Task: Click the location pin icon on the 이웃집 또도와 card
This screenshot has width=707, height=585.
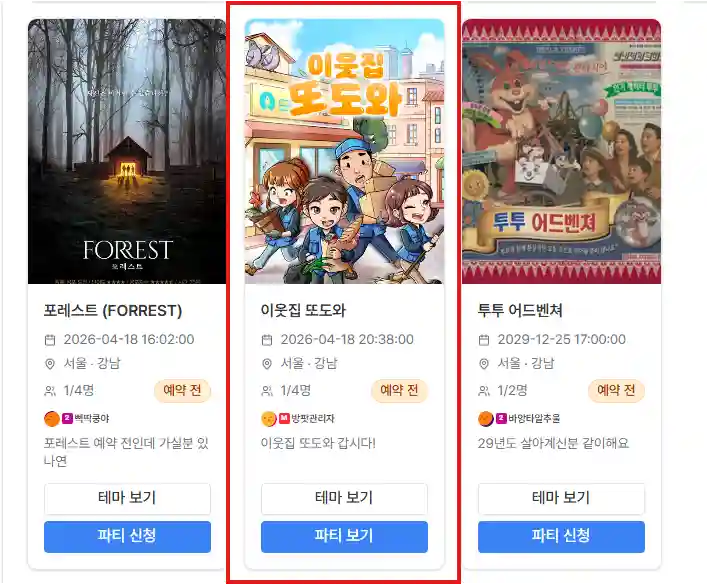Action: [267, 364]
